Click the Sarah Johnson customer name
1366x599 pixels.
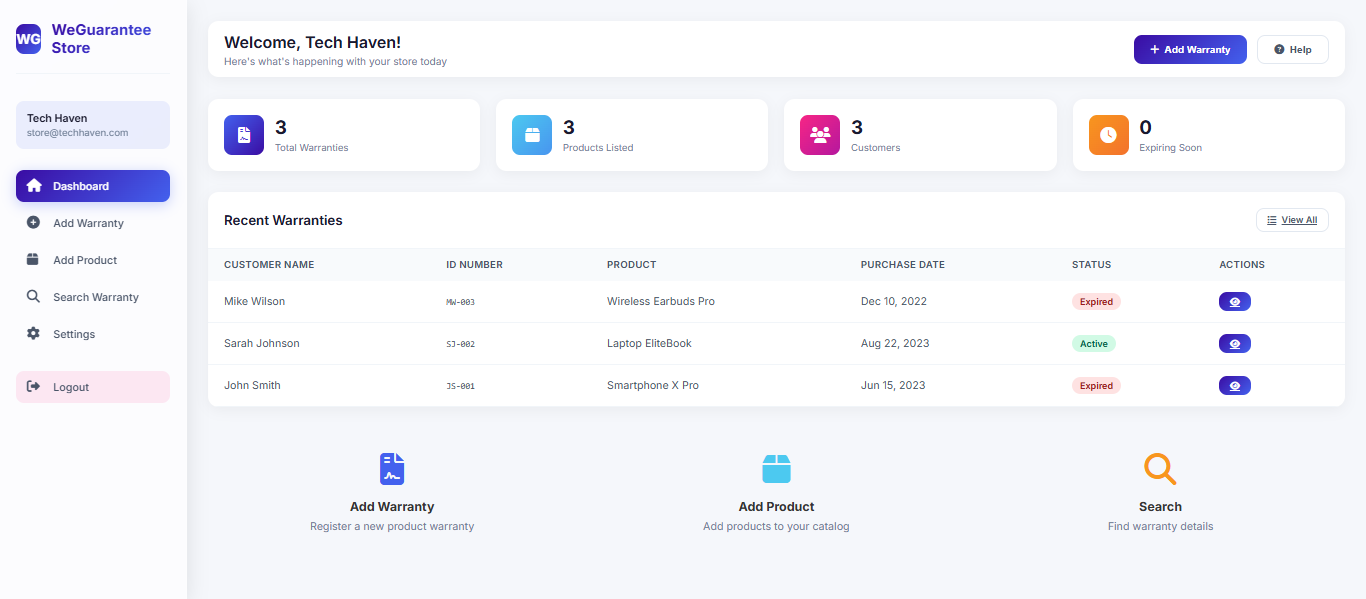(262, 343)
